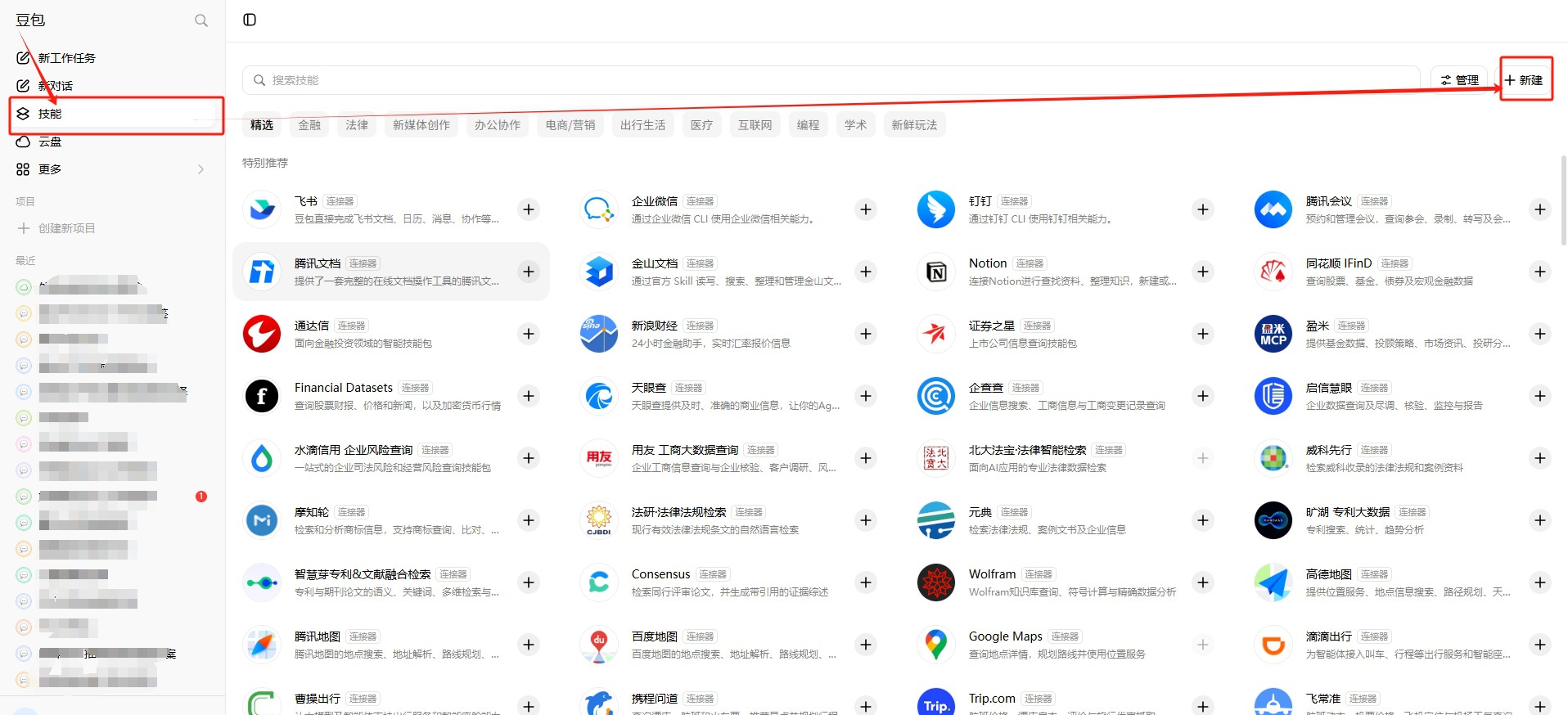Open the Notion connector logo
Screen dimensions: 1568x715
(x=936, y=272)
